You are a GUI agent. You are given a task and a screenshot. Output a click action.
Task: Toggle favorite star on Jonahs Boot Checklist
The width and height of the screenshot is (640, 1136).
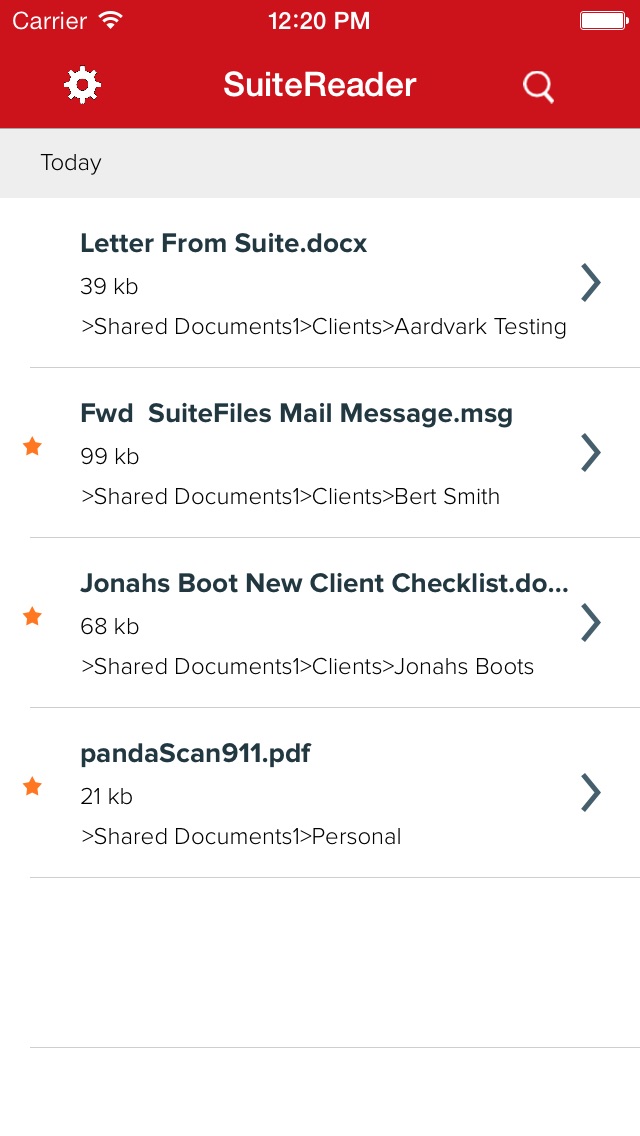(x=32, y=617)
